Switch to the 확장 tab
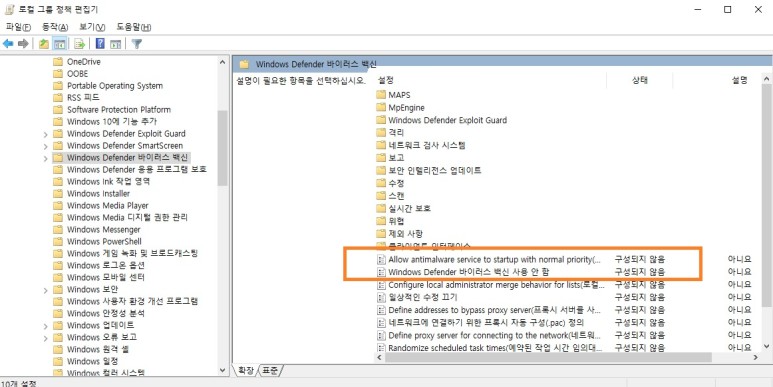 point(245,370)
